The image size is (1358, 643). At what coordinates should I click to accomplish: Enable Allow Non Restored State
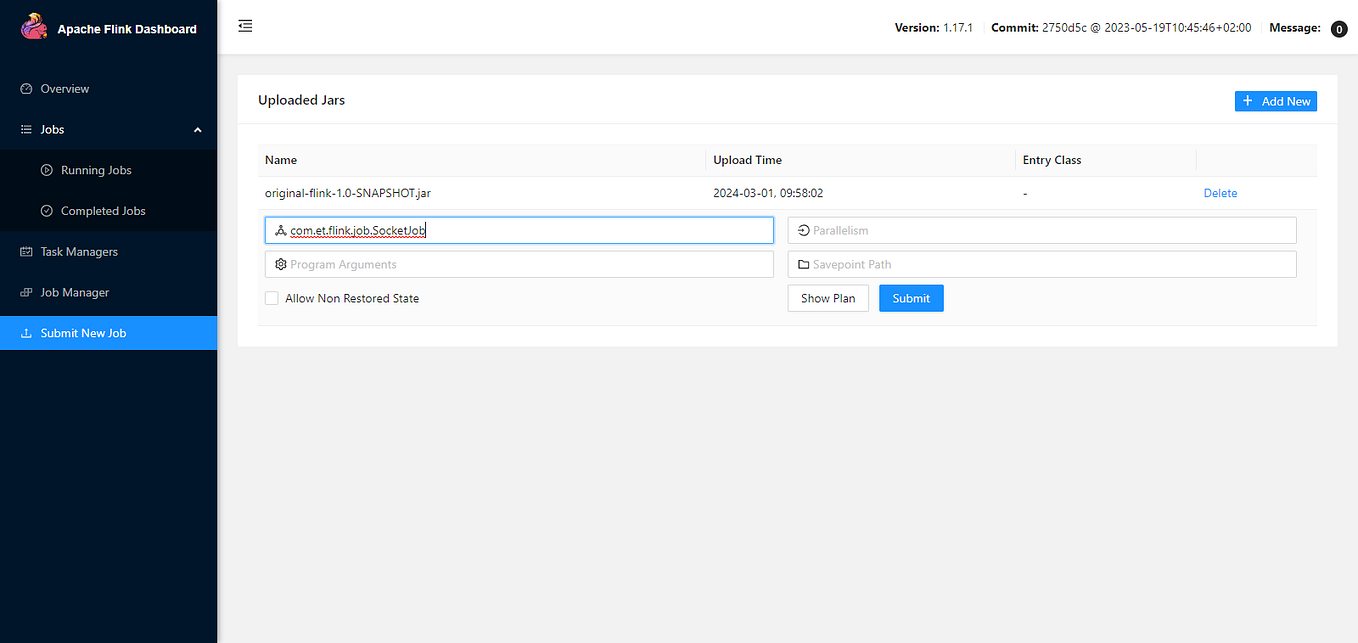point(271,298)
